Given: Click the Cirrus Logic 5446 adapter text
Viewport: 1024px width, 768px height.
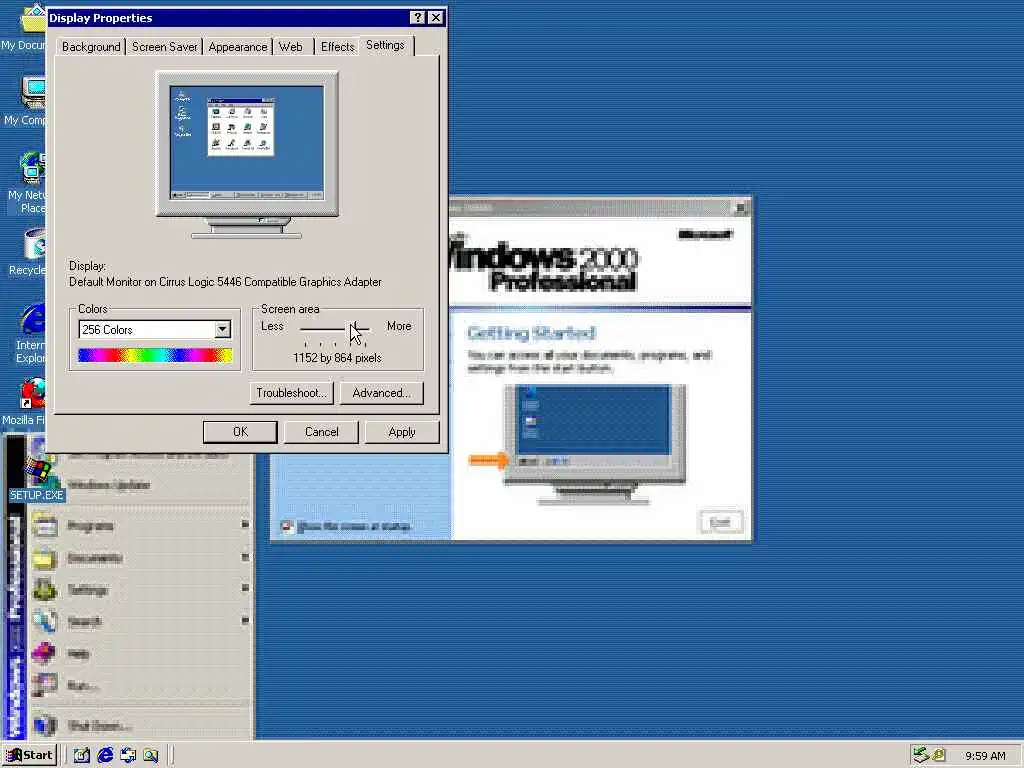Looking at the screenshot, I should pyautogui.click(x=225, y=282).
